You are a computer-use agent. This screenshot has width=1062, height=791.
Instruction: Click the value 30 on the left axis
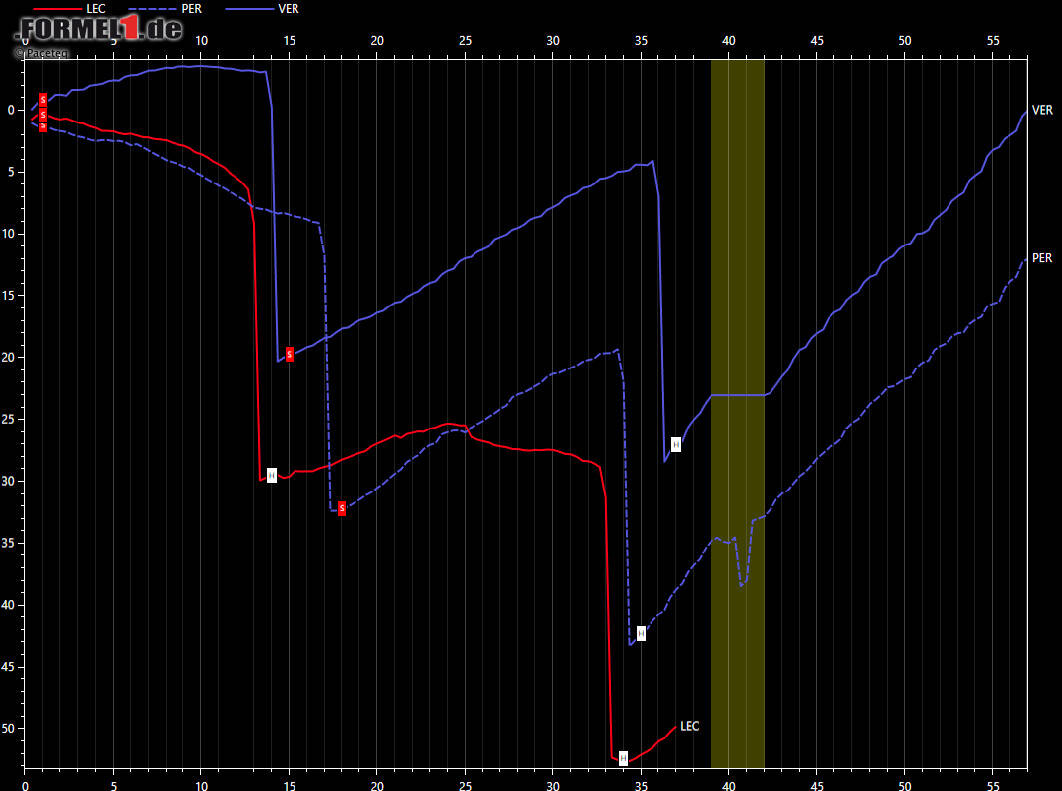point(12,481)
